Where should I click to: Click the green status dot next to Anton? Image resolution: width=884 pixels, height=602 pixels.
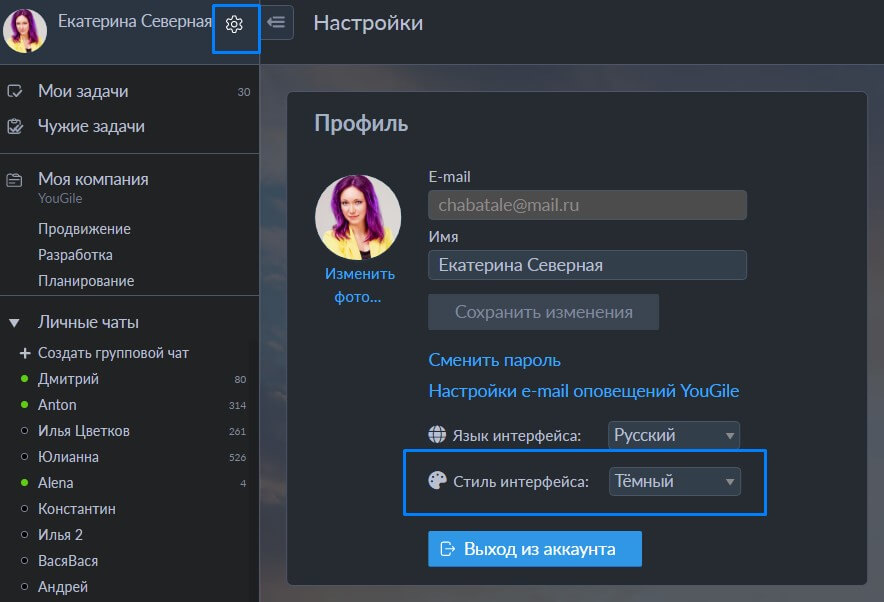[26, 405]
